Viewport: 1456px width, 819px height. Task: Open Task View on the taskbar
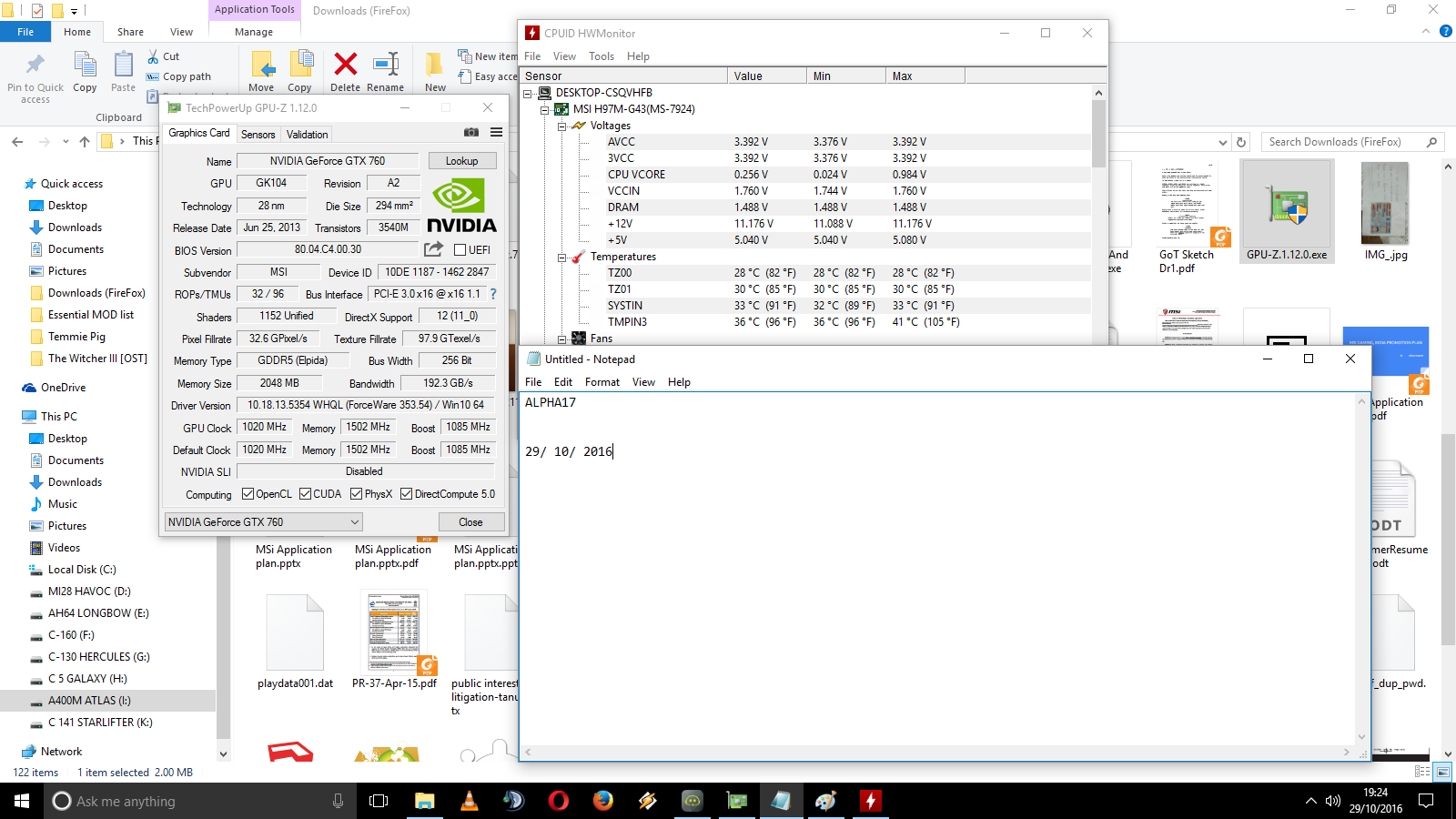coord(379,801)
